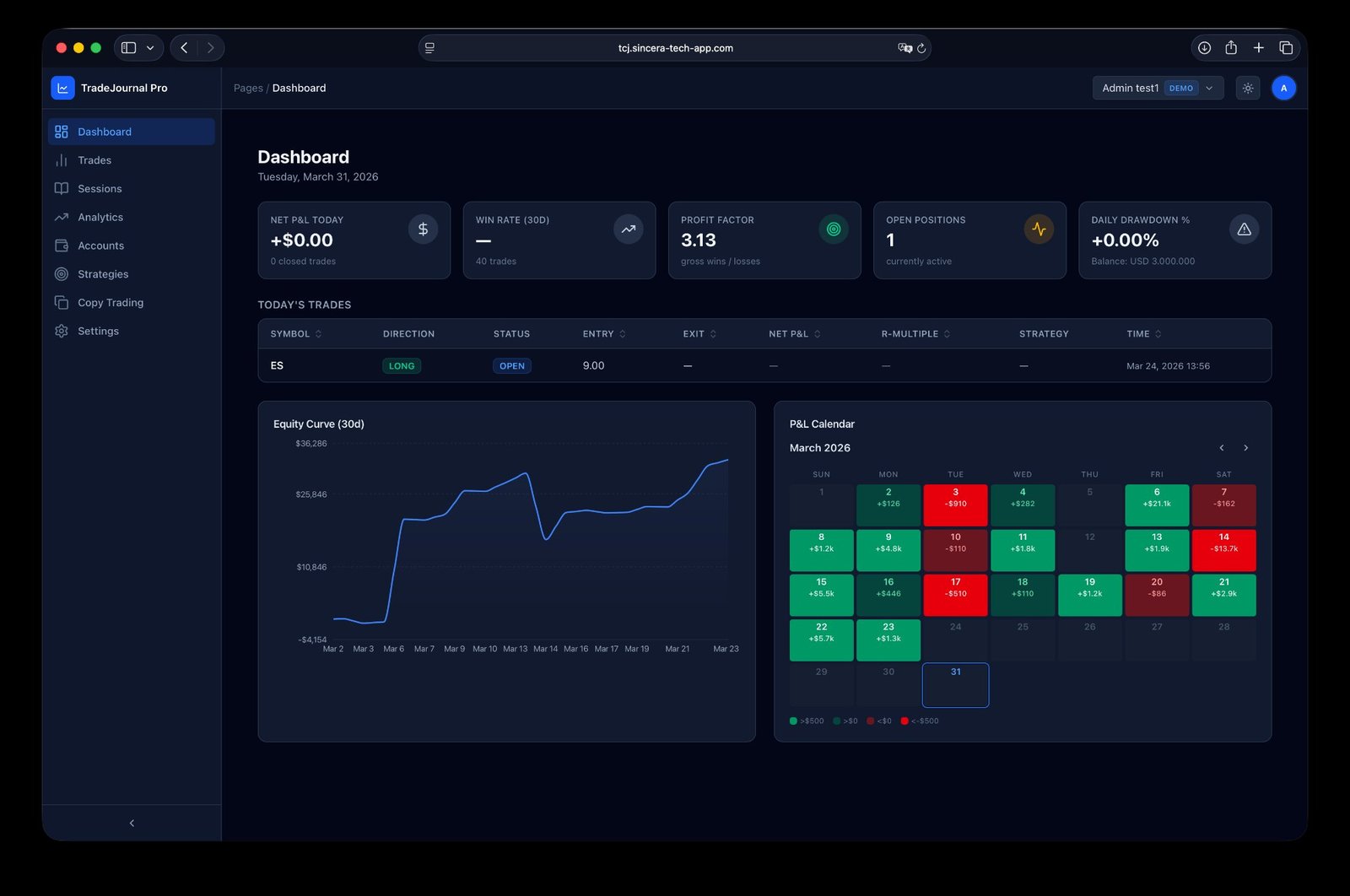Toggle light mode with the sun icon
This screenshot has height=896, width=1350.
tap(1248, 87)
